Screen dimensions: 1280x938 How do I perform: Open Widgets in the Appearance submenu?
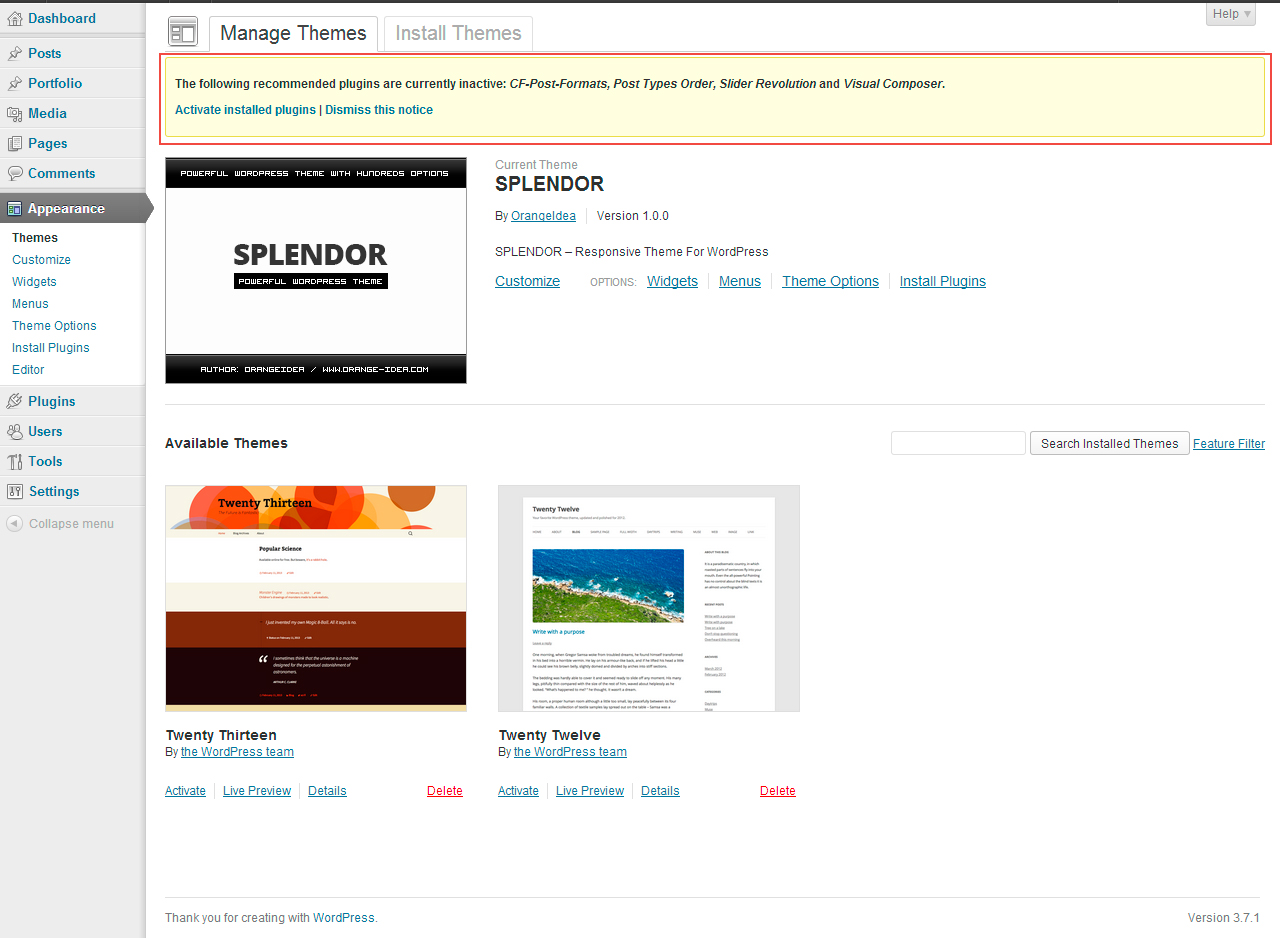(34, 282)
